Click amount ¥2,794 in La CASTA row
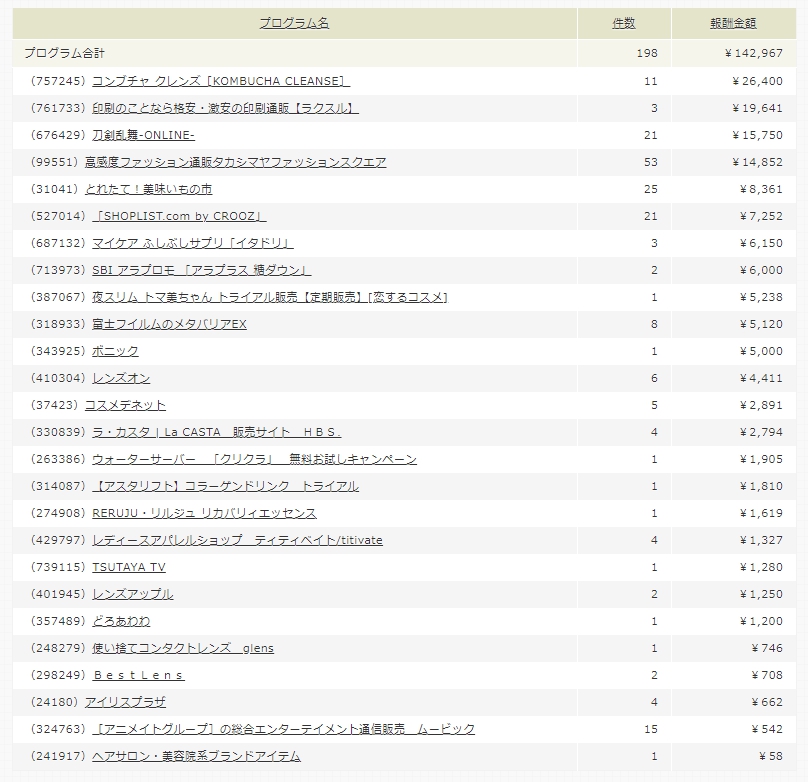 [x=761, y=432]
